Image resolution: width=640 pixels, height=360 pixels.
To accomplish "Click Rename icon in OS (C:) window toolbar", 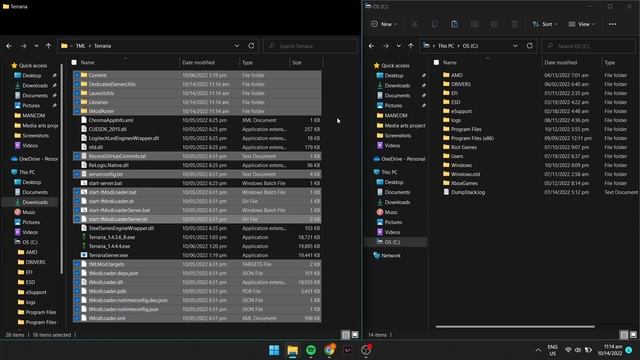I will tap(474, 24).
